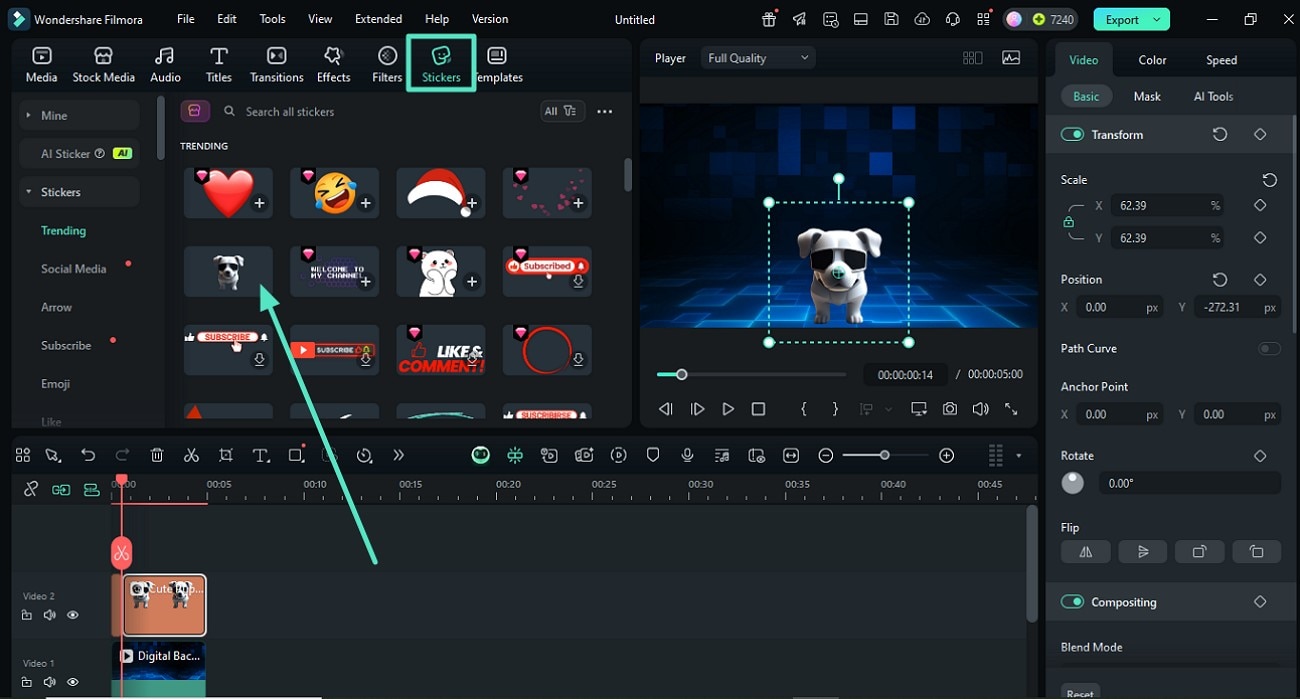Choose the crop tool in timeline toolbar
Viewport: 1300px width, 699px height.
coord(226,455)
